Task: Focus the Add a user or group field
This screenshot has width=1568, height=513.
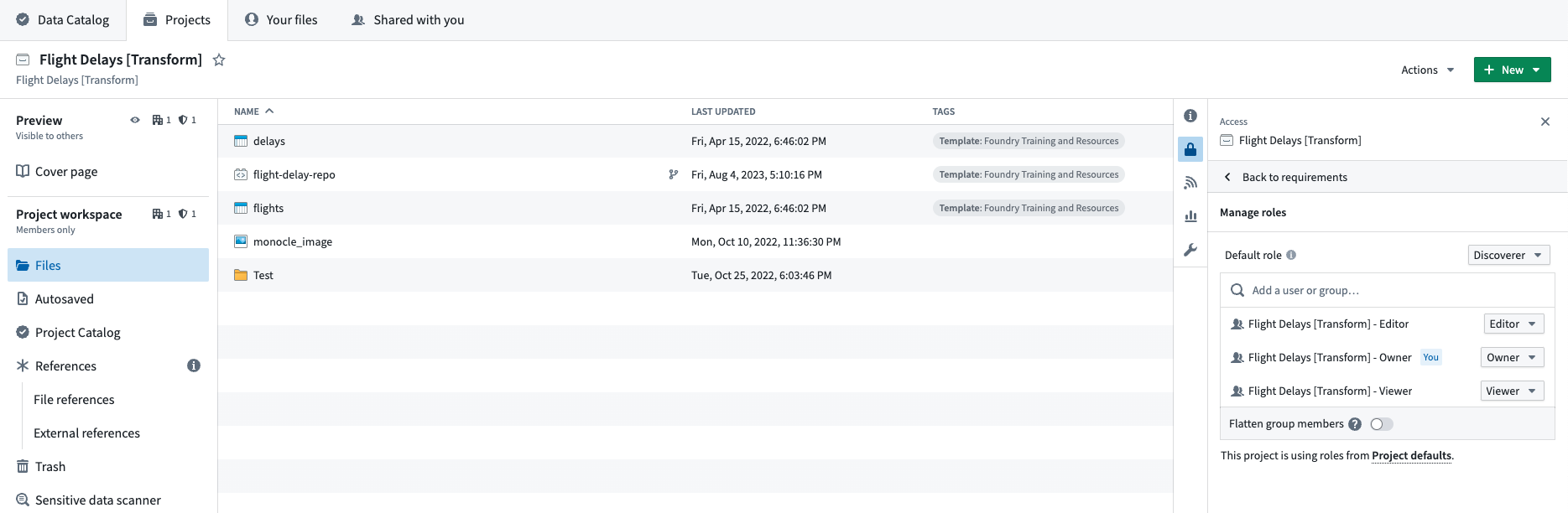Action: [x=1388, y=290]
